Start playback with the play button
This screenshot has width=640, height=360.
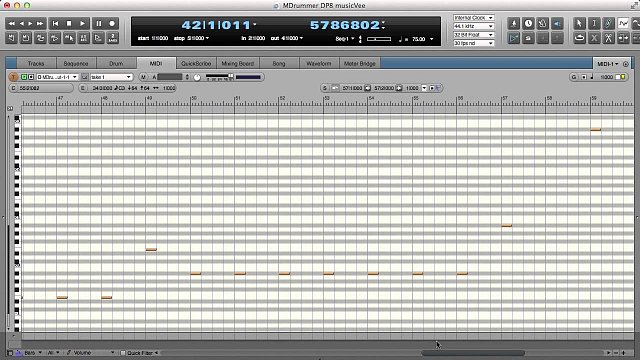(x=82, y=24)
